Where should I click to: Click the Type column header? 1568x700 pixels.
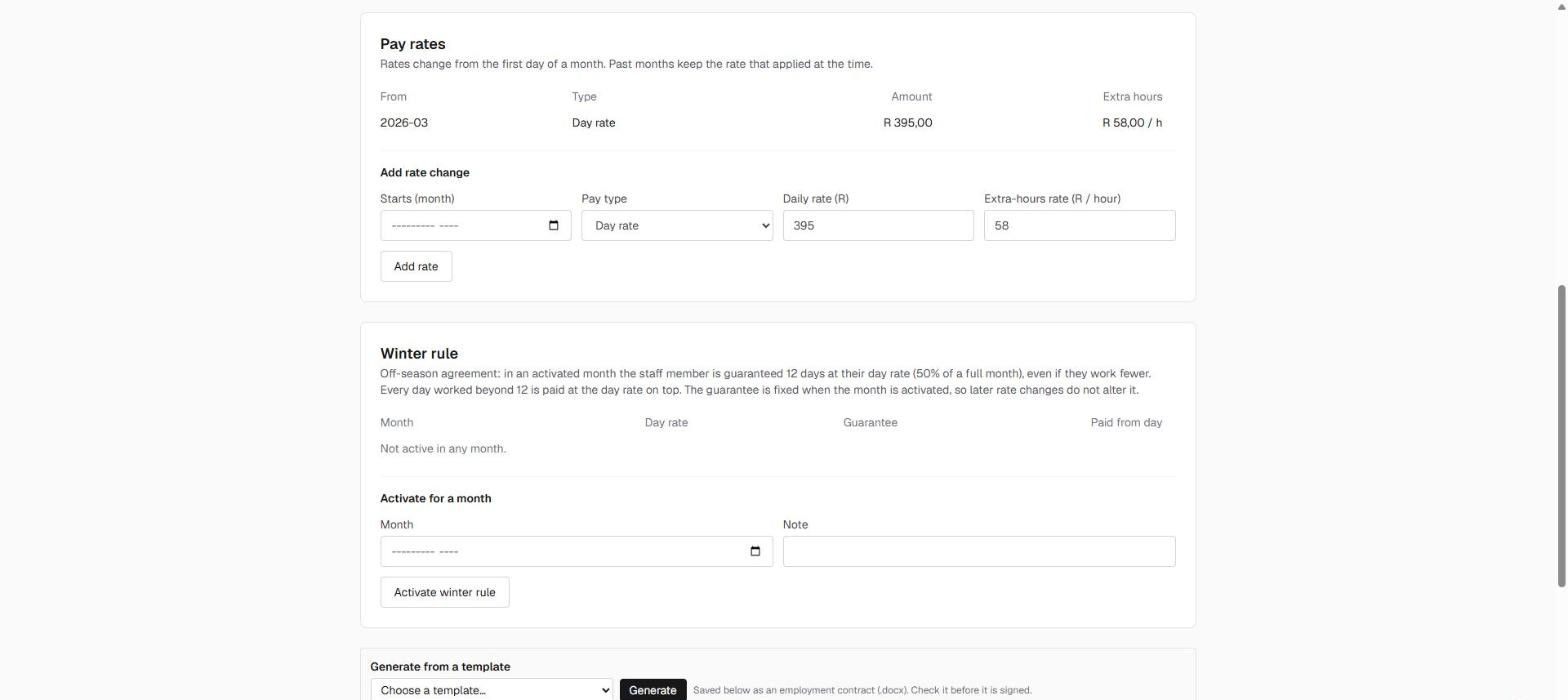coord(584,97)
